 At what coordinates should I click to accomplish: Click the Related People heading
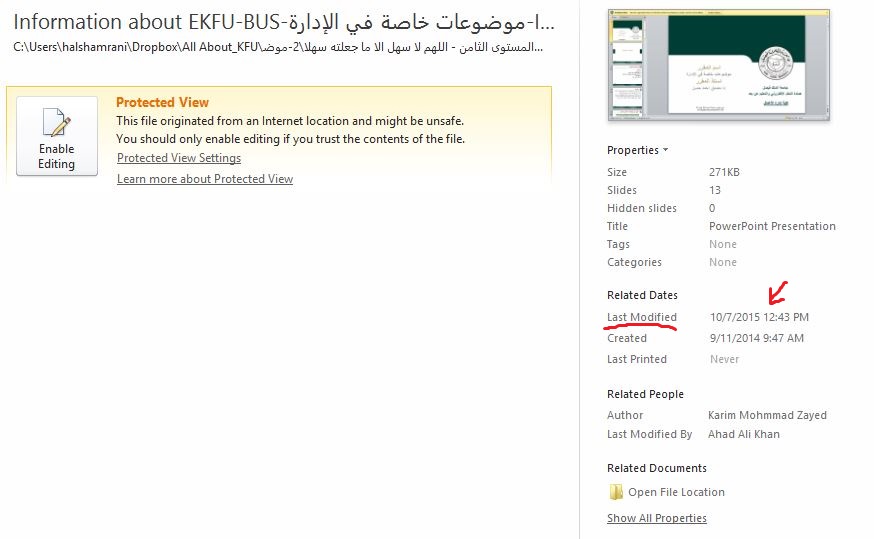645,394
